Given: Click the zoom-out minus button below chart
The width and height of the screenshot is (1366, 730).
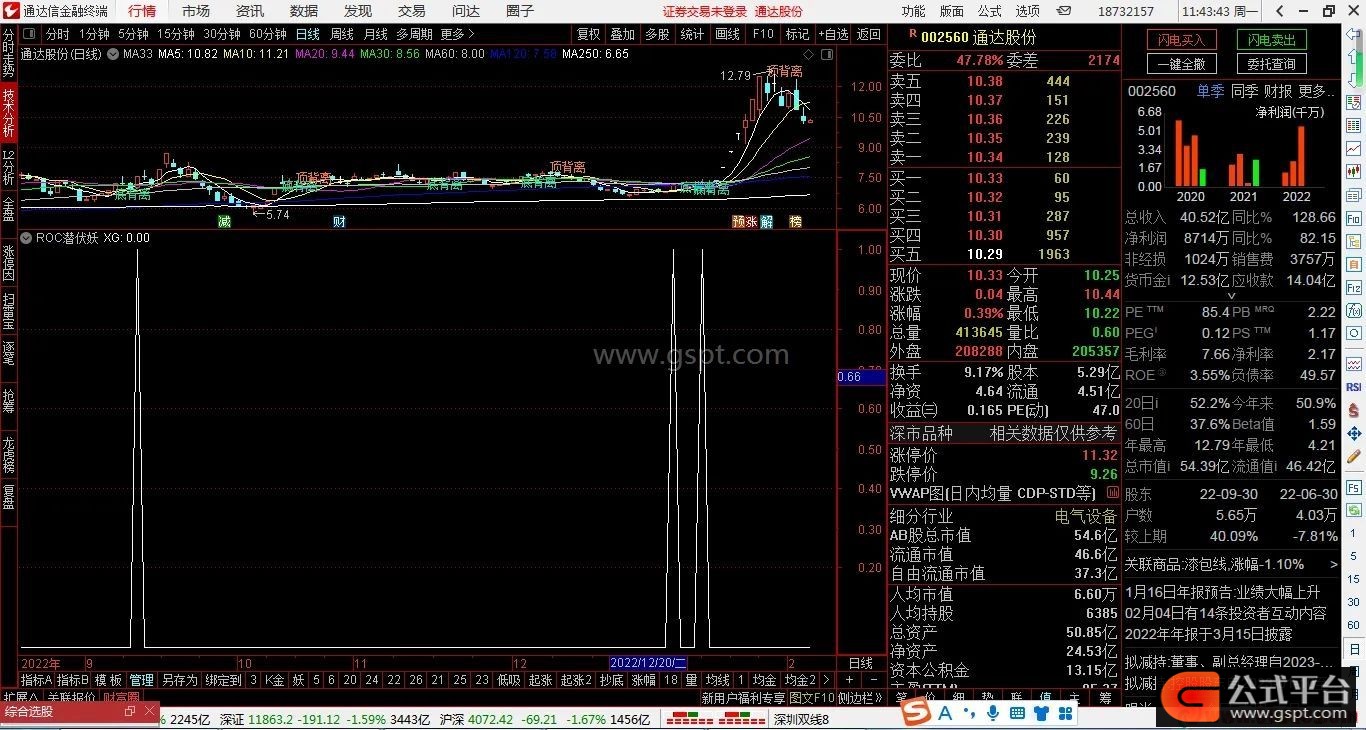Looking at the screenshot, I should [873, 680].
